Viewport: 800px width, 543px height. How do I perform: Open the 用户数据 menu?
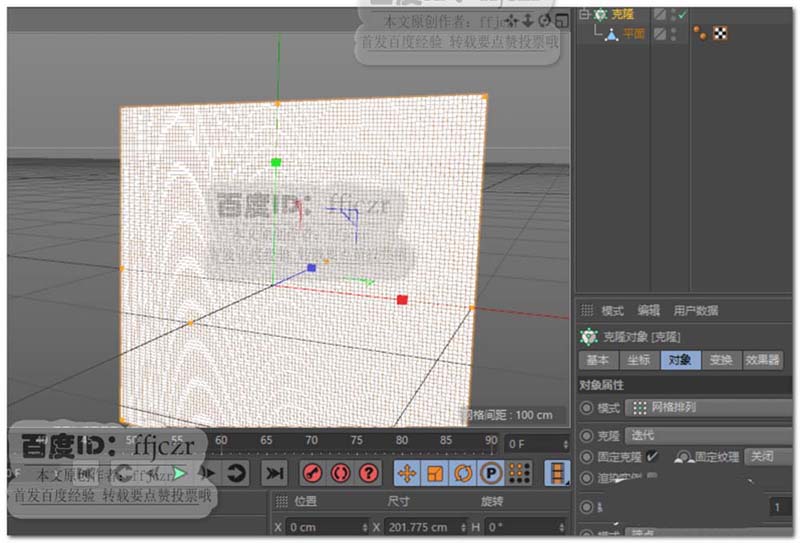click(x=695, y=310)
